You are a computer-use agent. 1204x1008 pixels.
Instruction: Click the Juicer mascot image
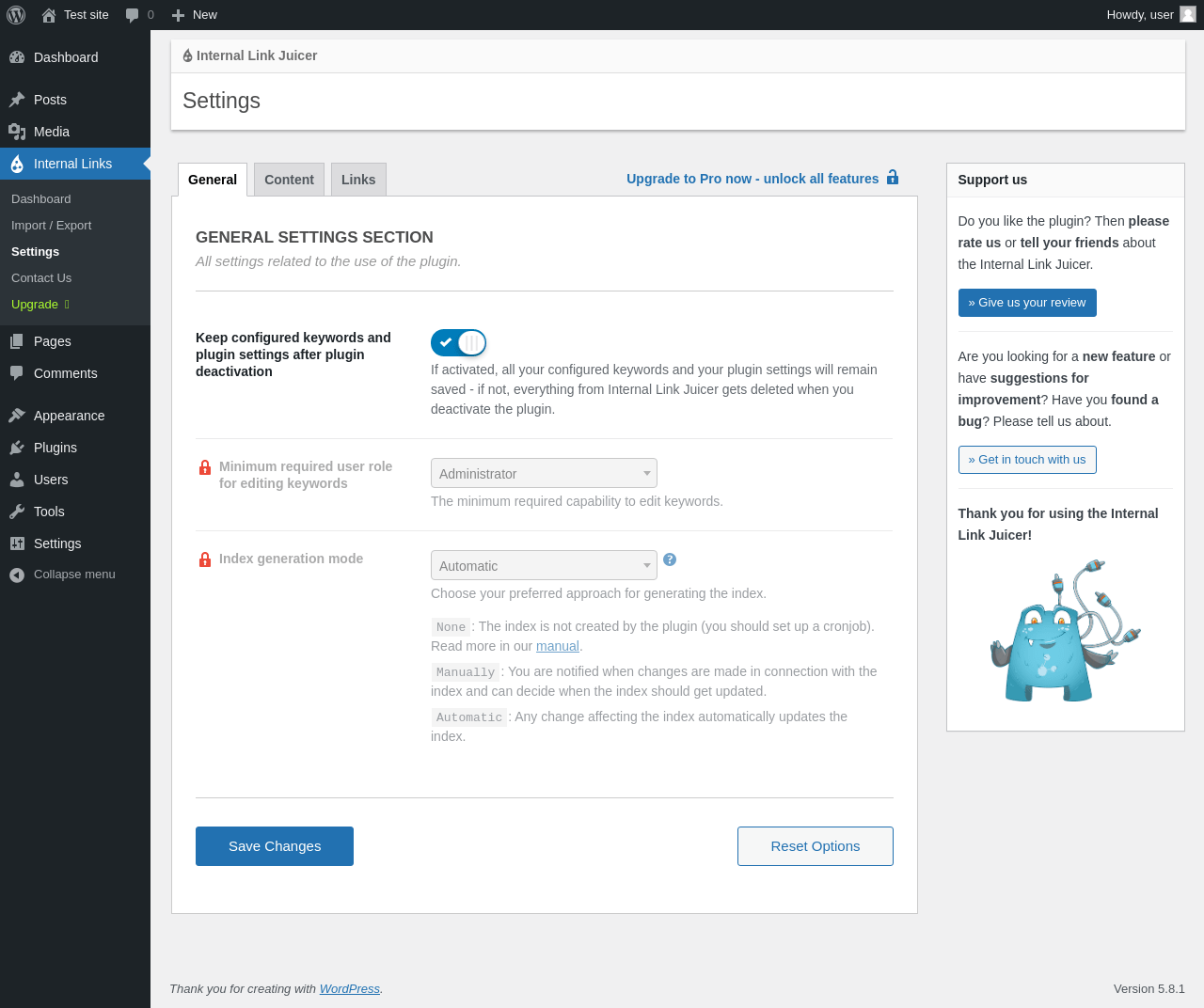coord(1065,631)
